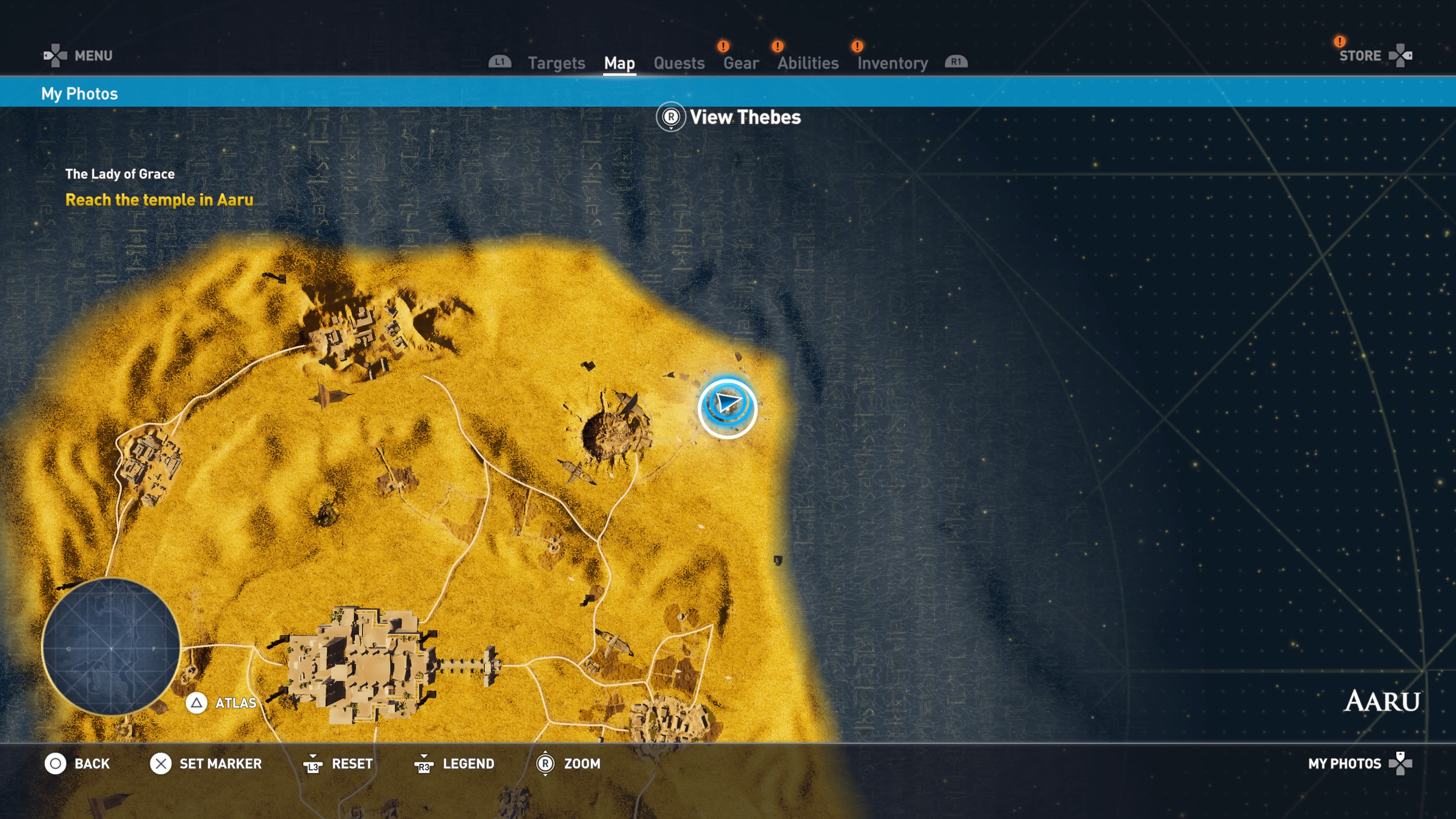
Task: Click the L1 previous tab icon
Action: [500, 61]
